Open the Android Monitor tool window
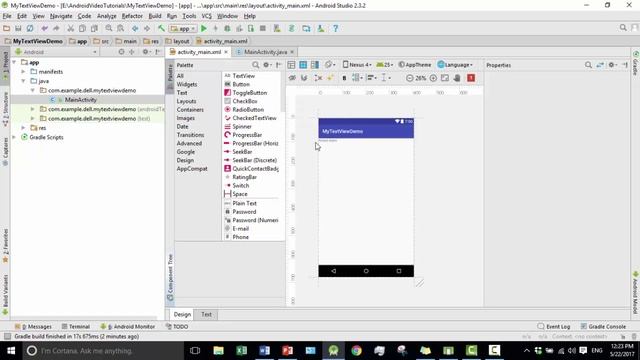Viewport: 640px width, 360px height. pyautogui.click(x=128, y=327)
